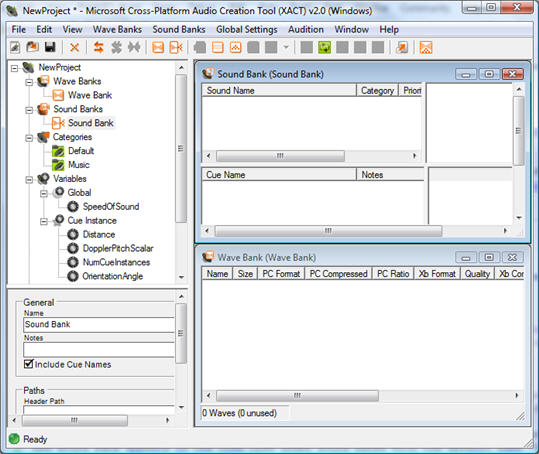This screenshot has height=454, width=539.
Task: Click the Header Path input field
Action: click(99, 409)
